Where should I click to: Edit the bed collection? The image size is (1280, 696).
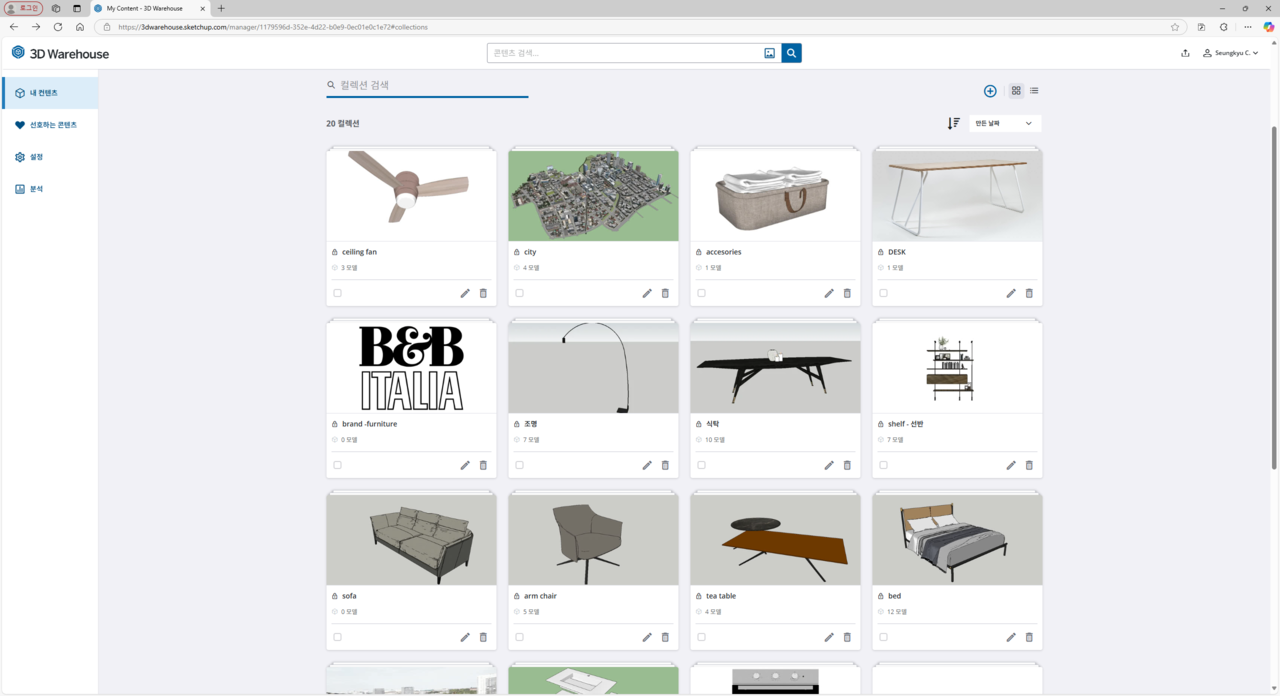click(x=1011, y=637)
